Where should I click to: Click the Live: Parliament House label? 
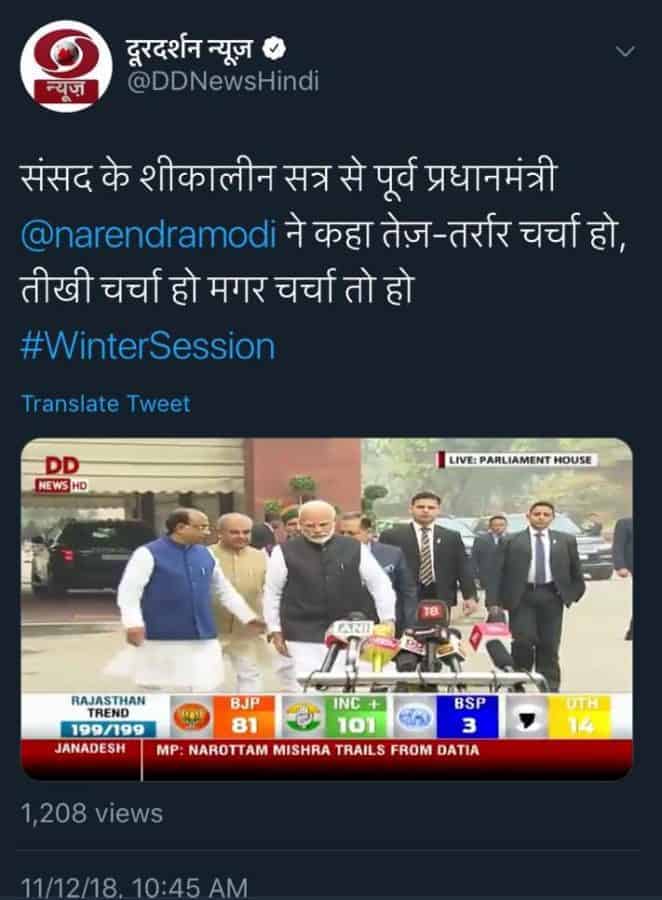(x=518, y=460)
